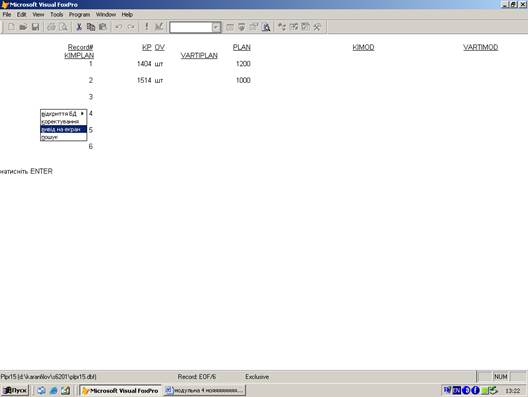The image size is (528, 397).
Task: Click the 'натисніть ENTER' prompt text
Action: (26, 171)
